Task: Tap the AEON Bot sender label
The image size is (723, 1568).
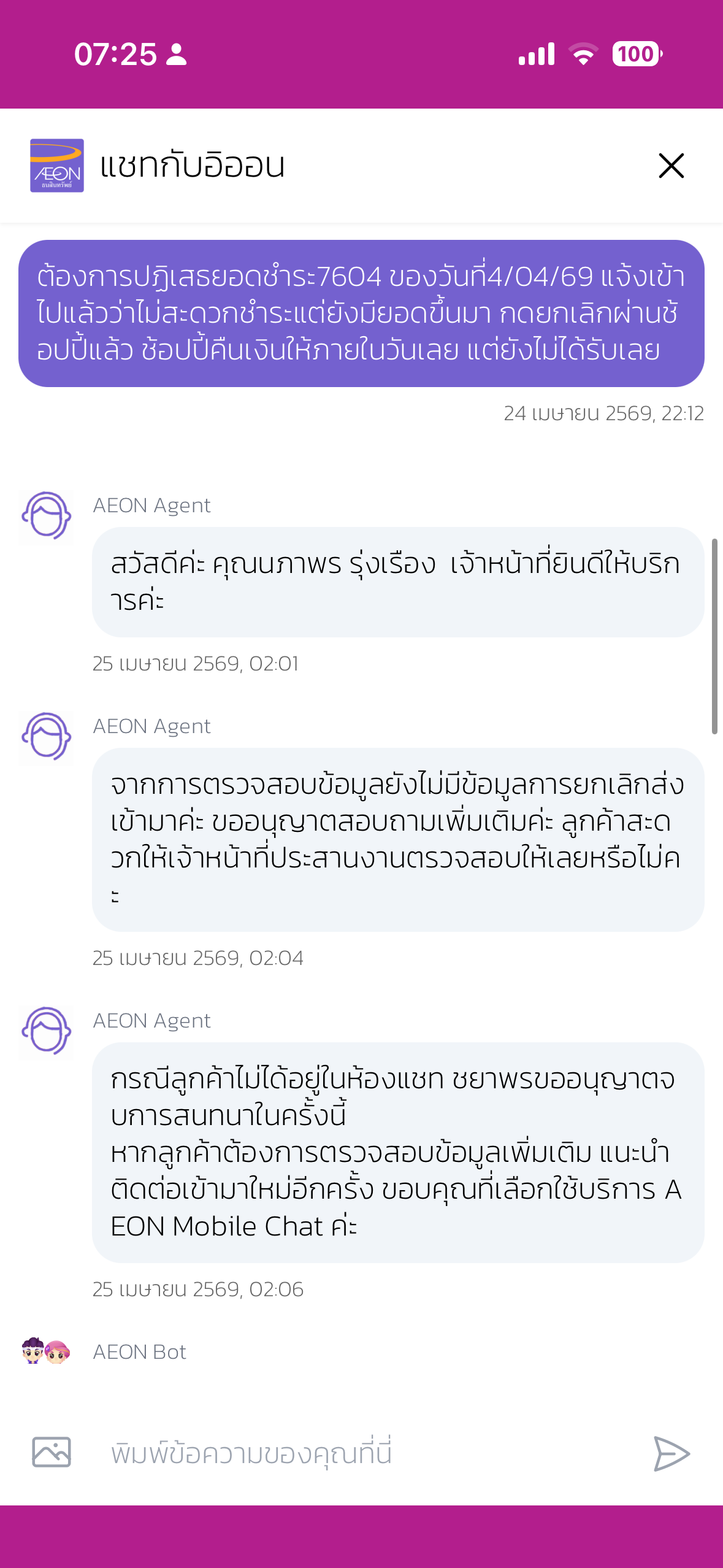Action: [140, 1352]
